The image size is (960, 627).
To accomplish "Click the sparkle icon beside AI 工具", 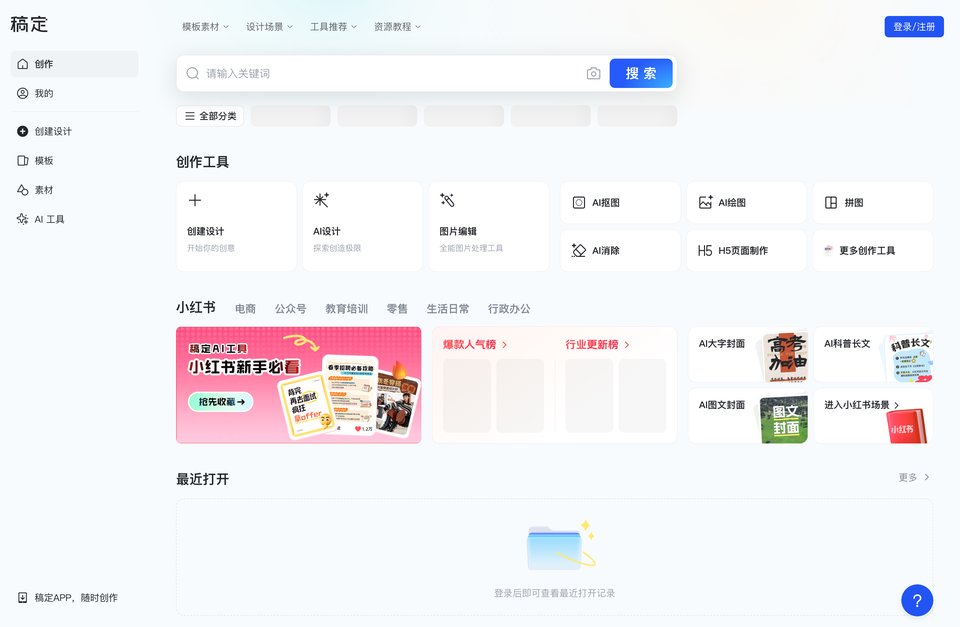I will pyautogui.click(x=23, y=219).
